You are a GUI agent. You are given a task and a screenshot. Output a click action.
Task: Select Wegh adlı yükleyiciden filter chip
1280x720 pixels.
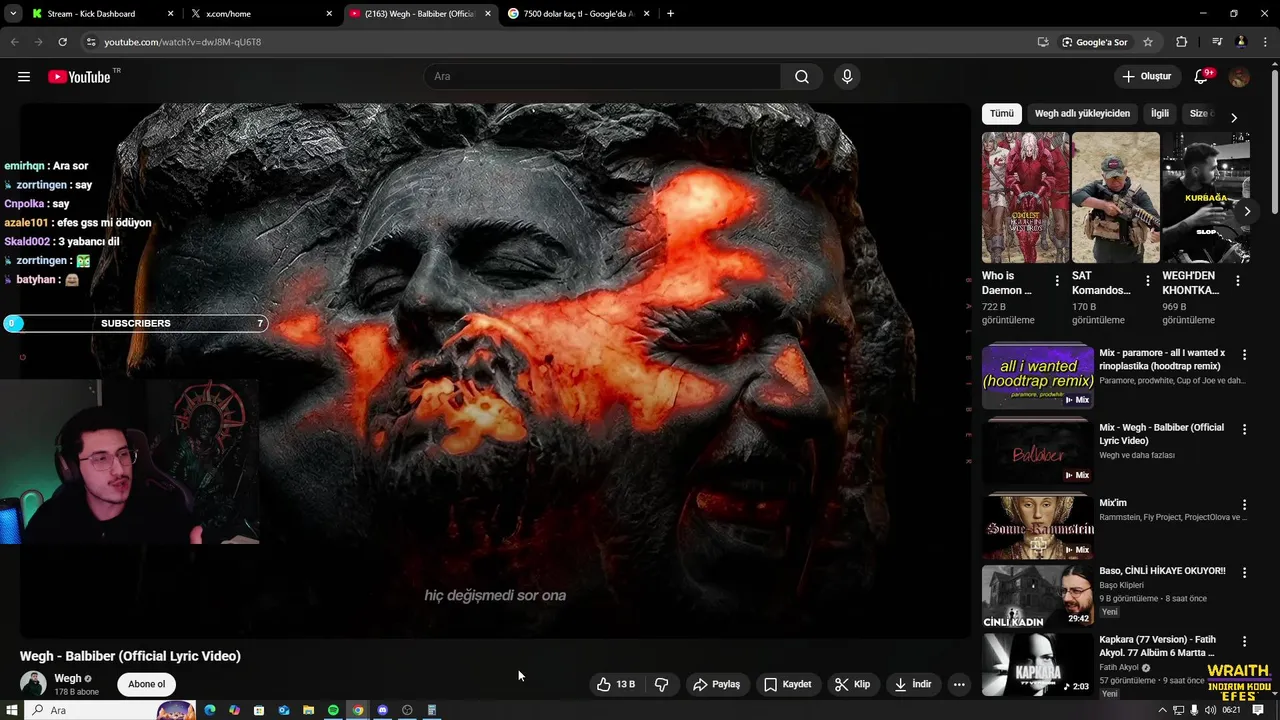pyautogui.click(x=1082, y=114)
